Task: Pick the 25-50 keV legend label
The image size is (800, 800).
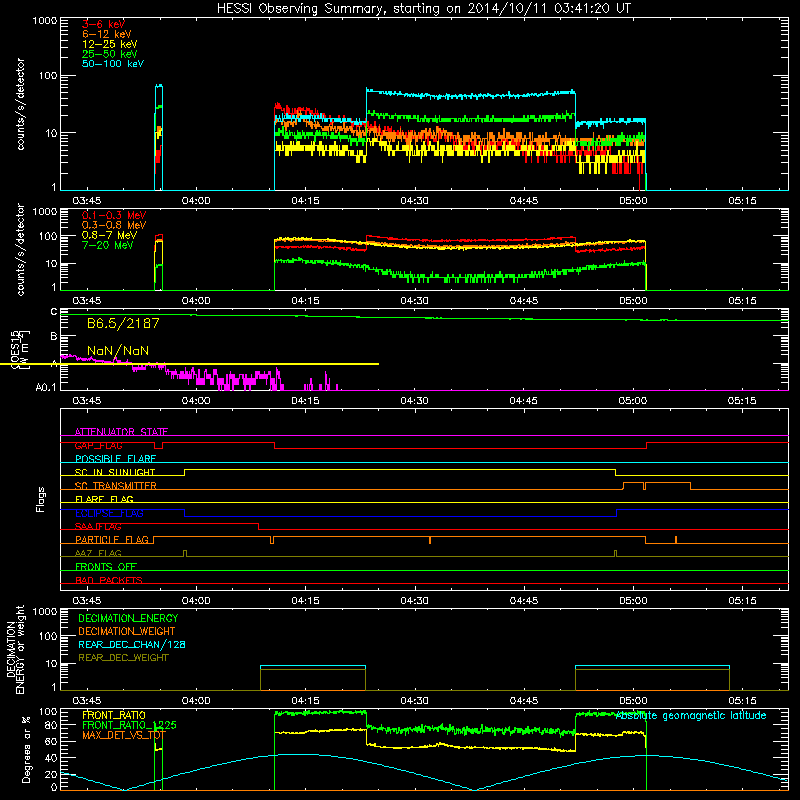Action: [x=109, y=54]
